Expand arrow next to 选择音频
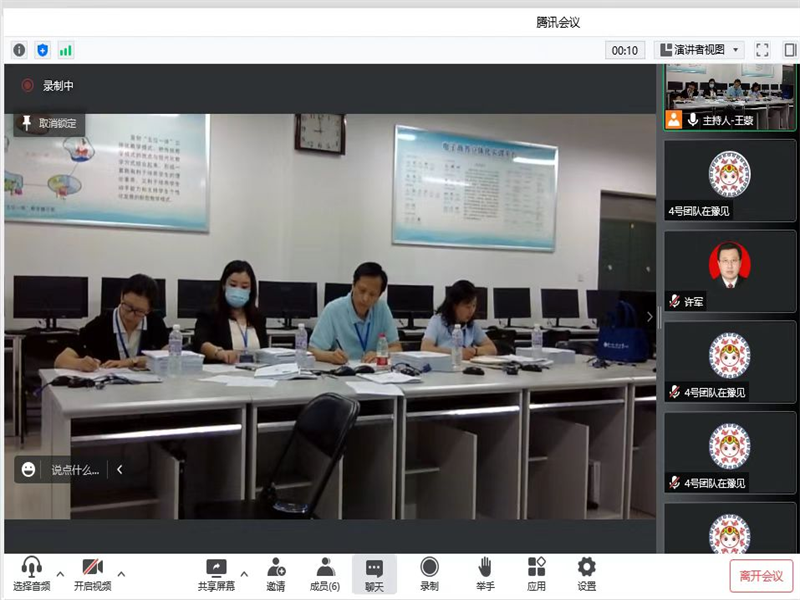Screen dimensions: 800x600 click(x=60, y=574)
